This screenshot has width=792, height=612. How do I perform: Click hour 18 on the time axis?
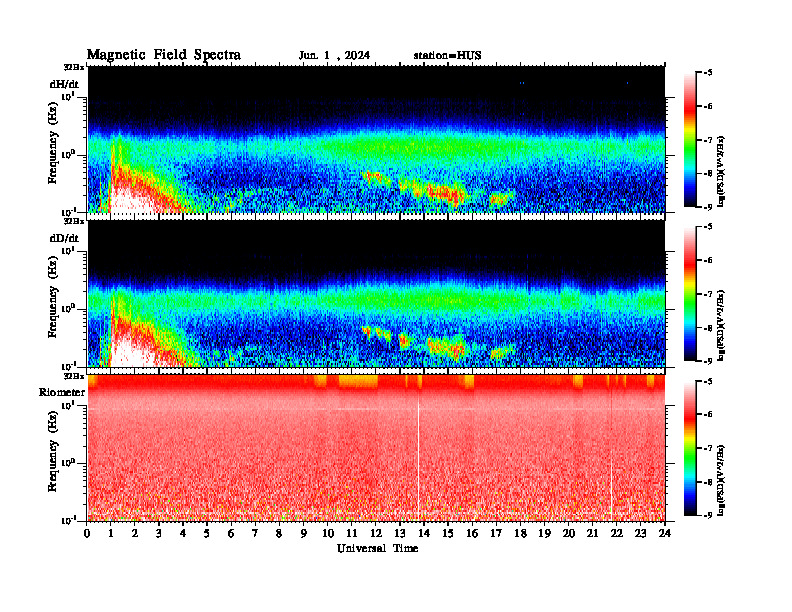(520, 533)
